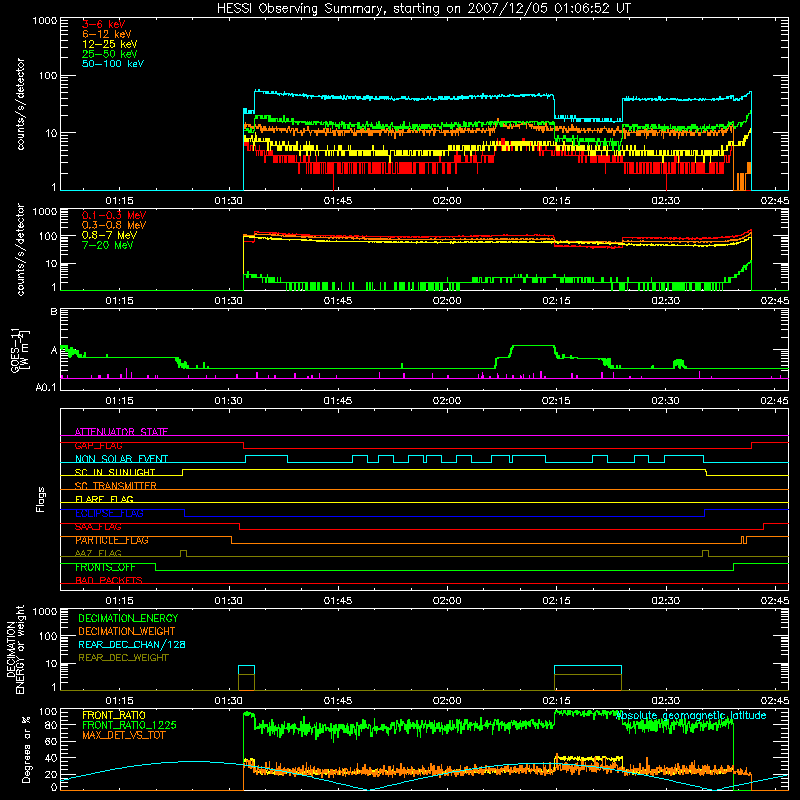
Task: Pick the ECLIPSE_FLAG label
Action: point(109,513)
